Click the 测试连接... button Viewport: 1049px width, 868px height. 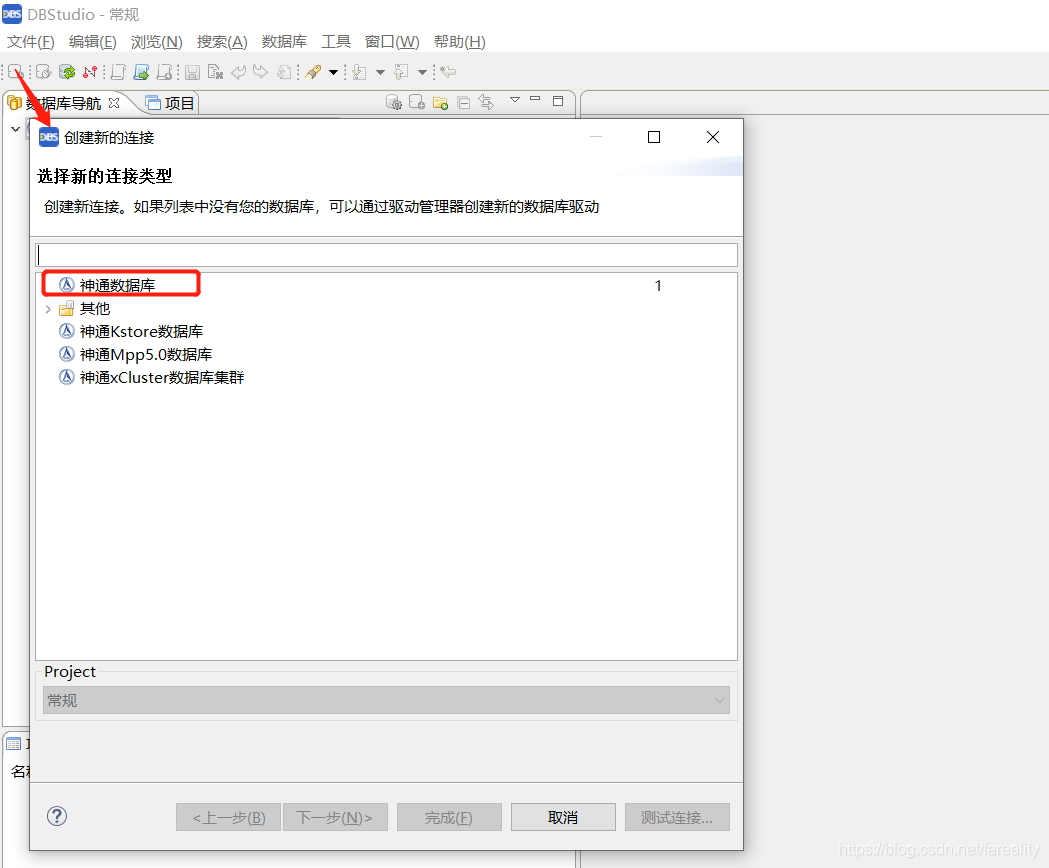coord(677,817)
